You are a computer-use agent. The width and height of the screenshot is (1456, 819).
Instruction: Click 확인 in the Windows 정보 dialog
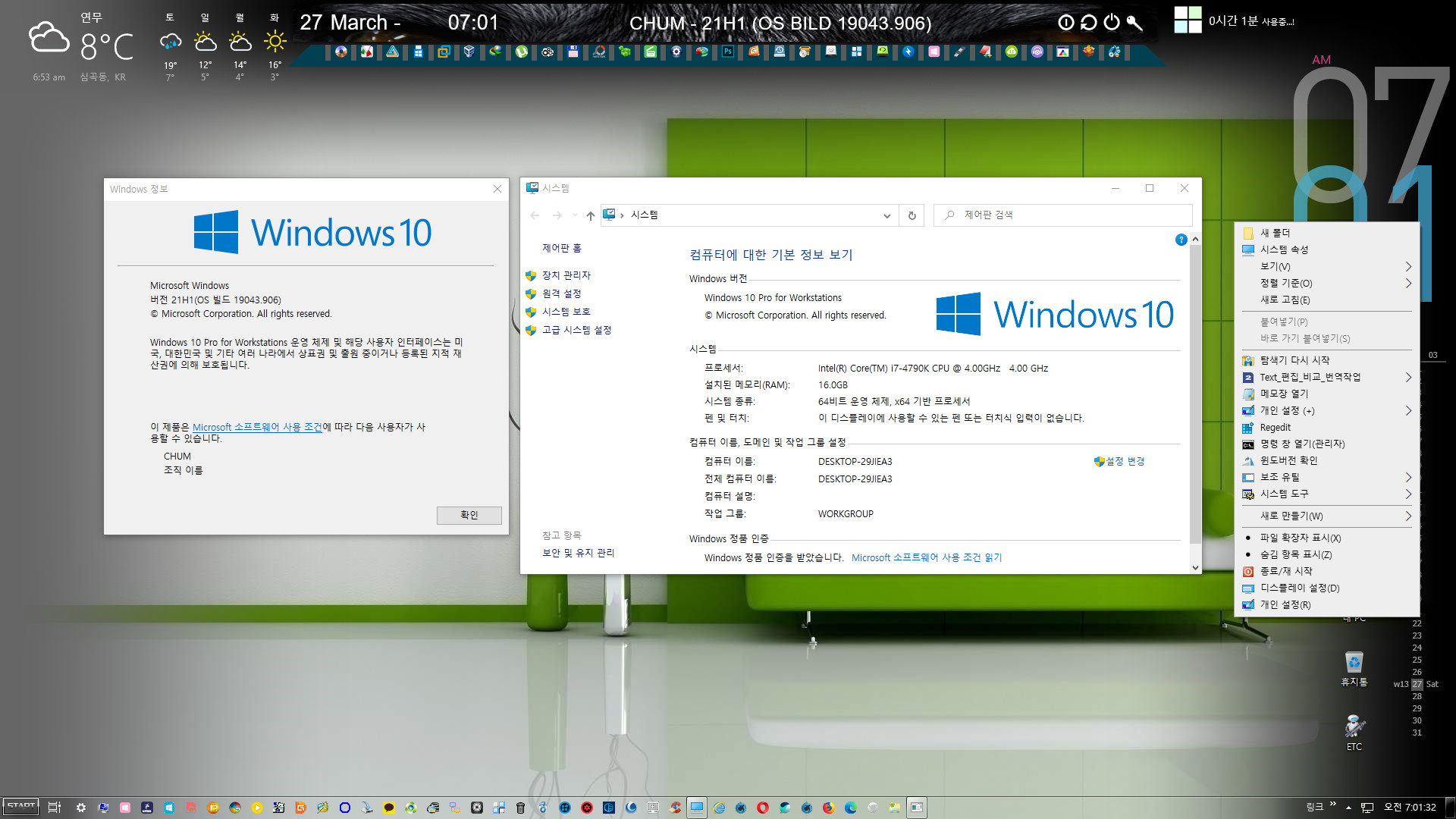[469, 515]
